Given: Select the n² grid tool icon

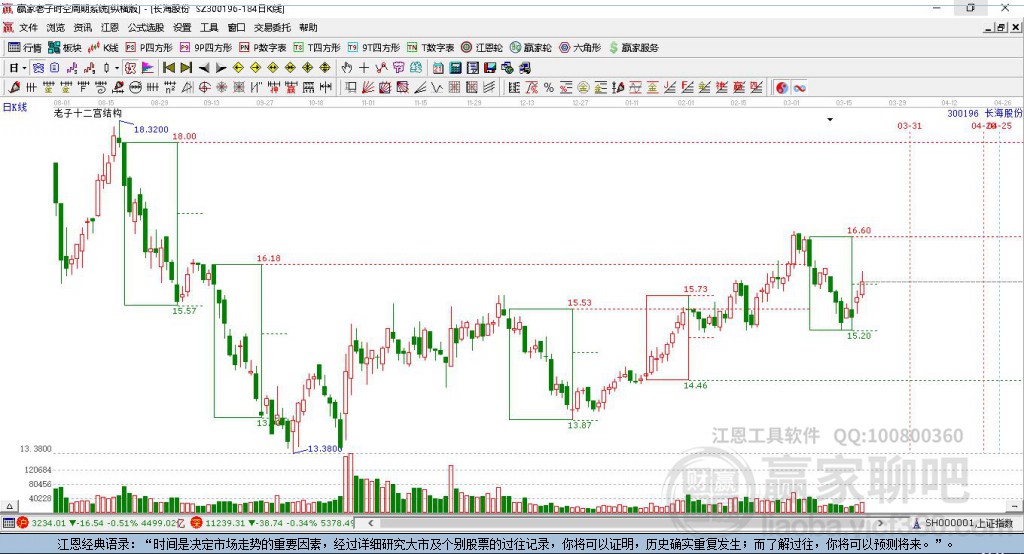Looking at the screenshot, I should click(x=170, y=88).
